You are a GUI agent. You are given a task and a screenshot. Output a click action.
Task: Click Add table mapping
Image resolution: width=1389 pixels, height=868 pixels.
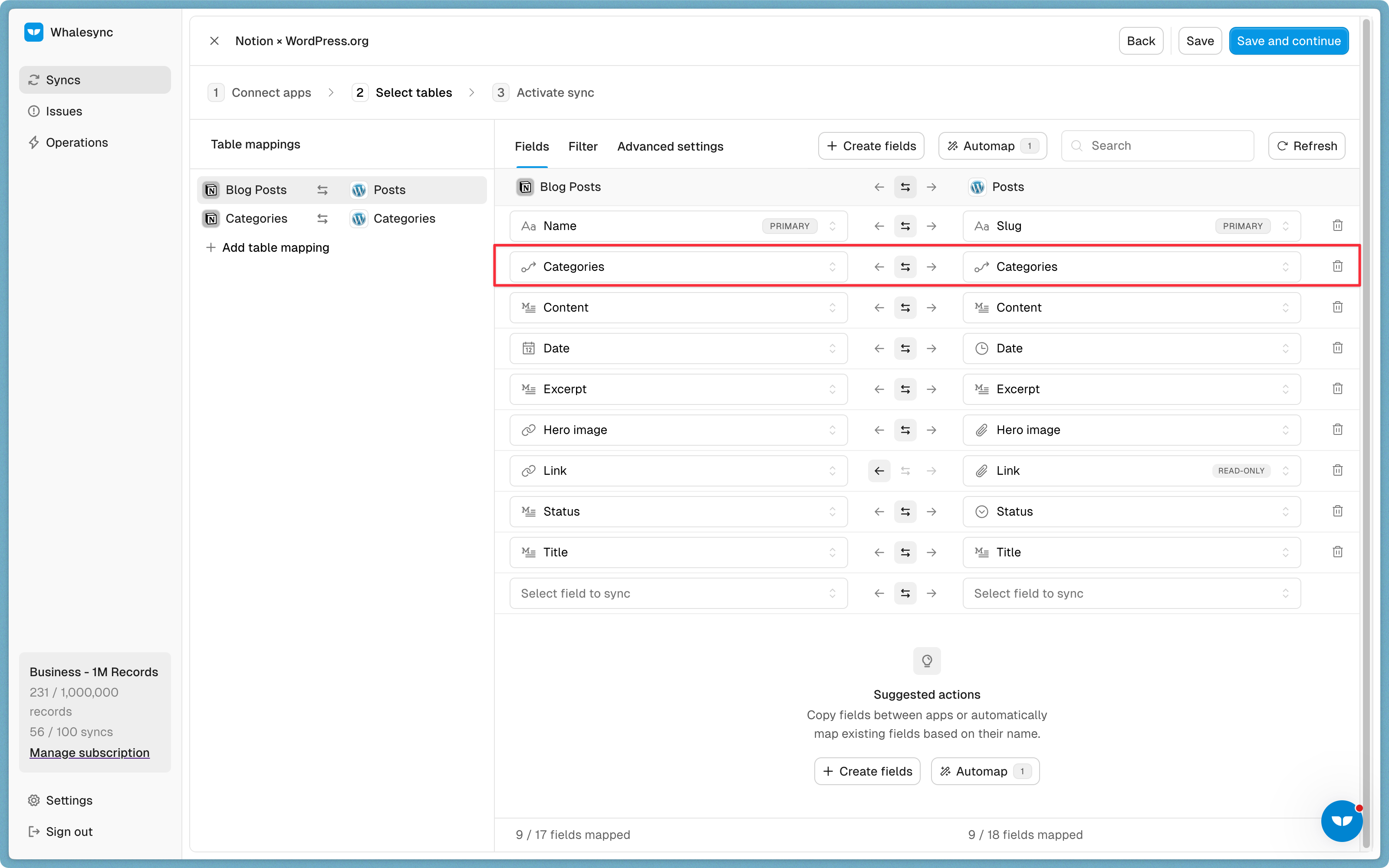click(267, 247)
